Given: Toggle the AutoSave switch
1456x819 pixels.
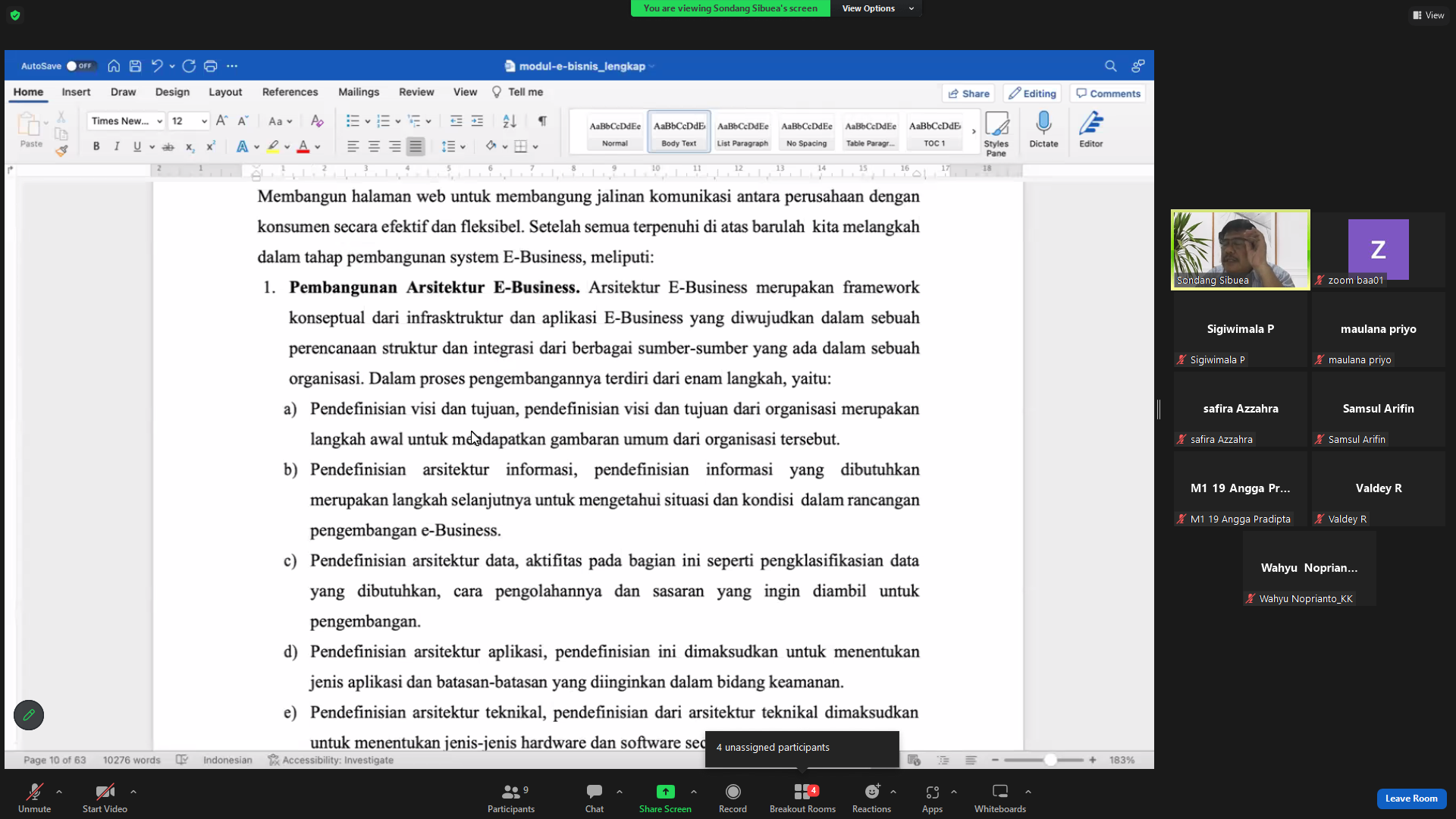Looking at the screenshot, I should (x=80, y=66).
